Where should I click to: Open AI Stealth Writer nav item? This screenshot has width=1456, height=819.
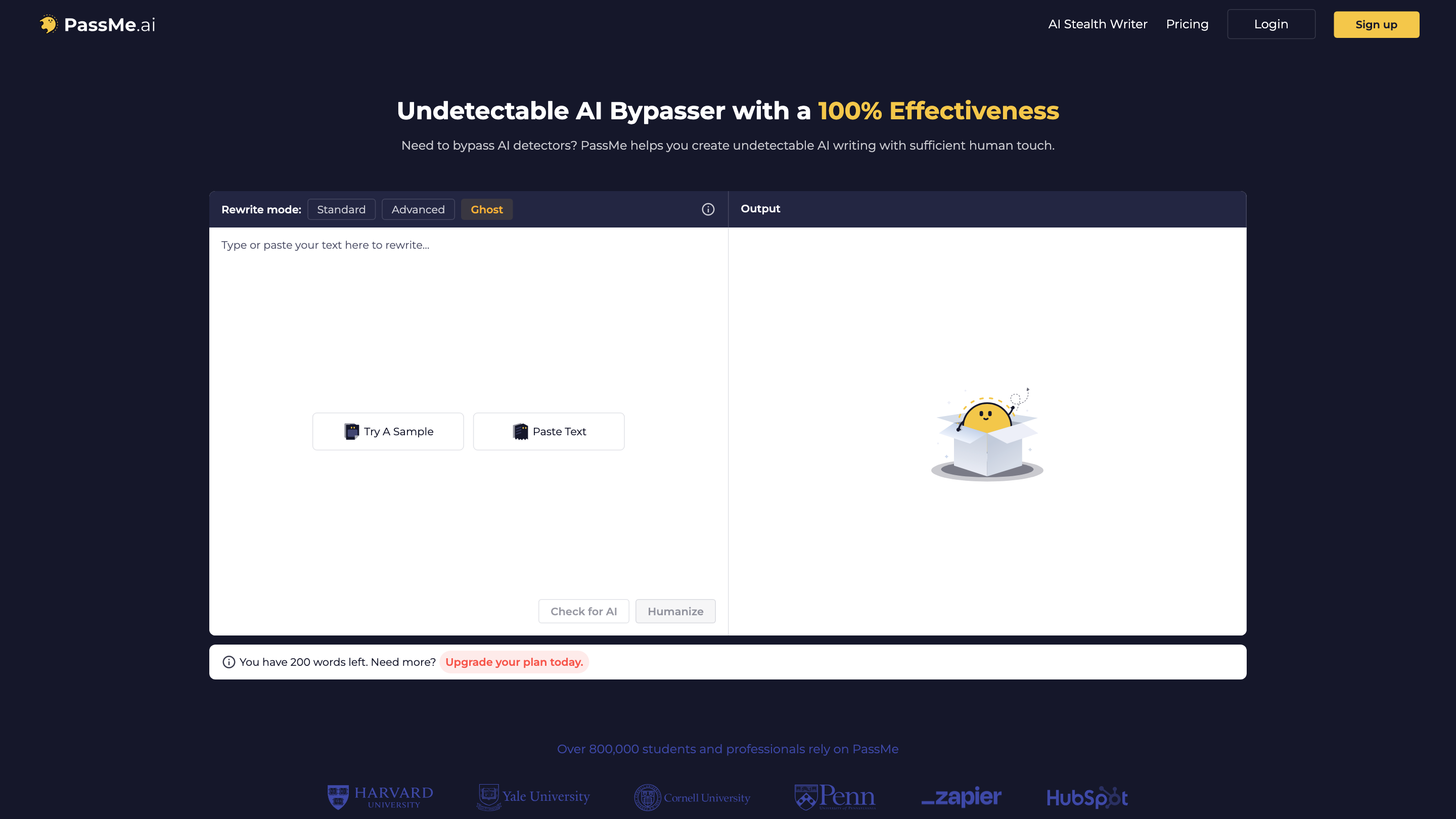coord(1097,24)
